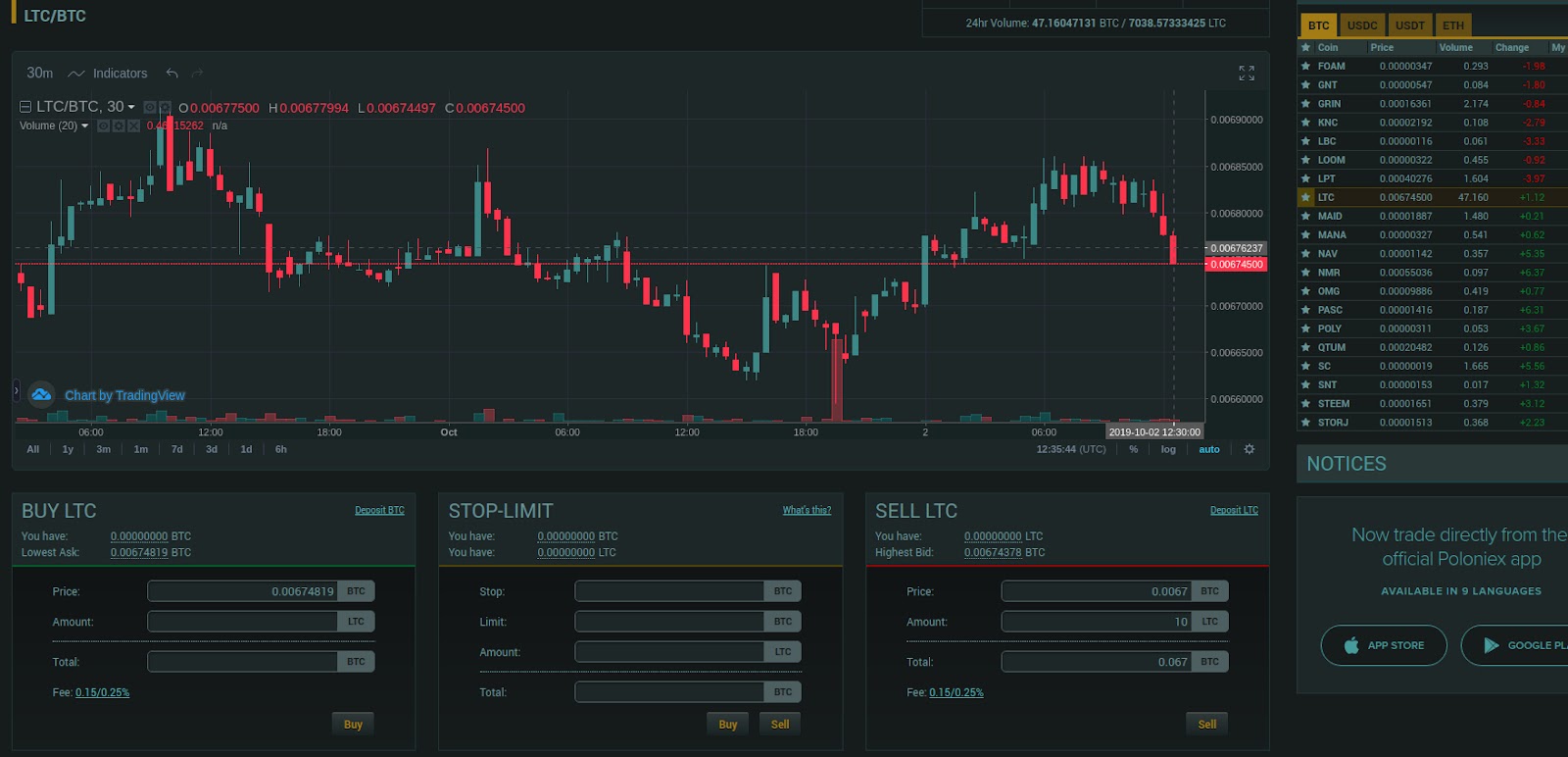Click Sell button in the STOP-LIMIT panel
The image size is (1568, 757).
(780, 725)
